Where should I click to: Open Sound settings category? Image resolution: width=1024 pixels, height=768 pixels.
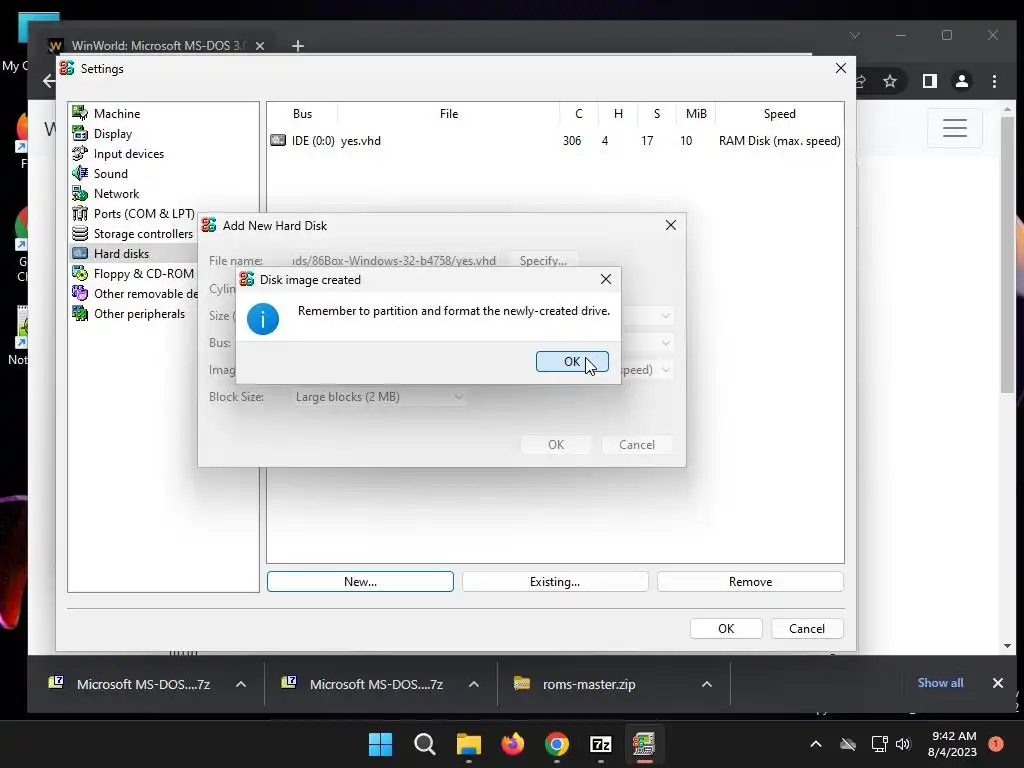click(x=110, y=174)
